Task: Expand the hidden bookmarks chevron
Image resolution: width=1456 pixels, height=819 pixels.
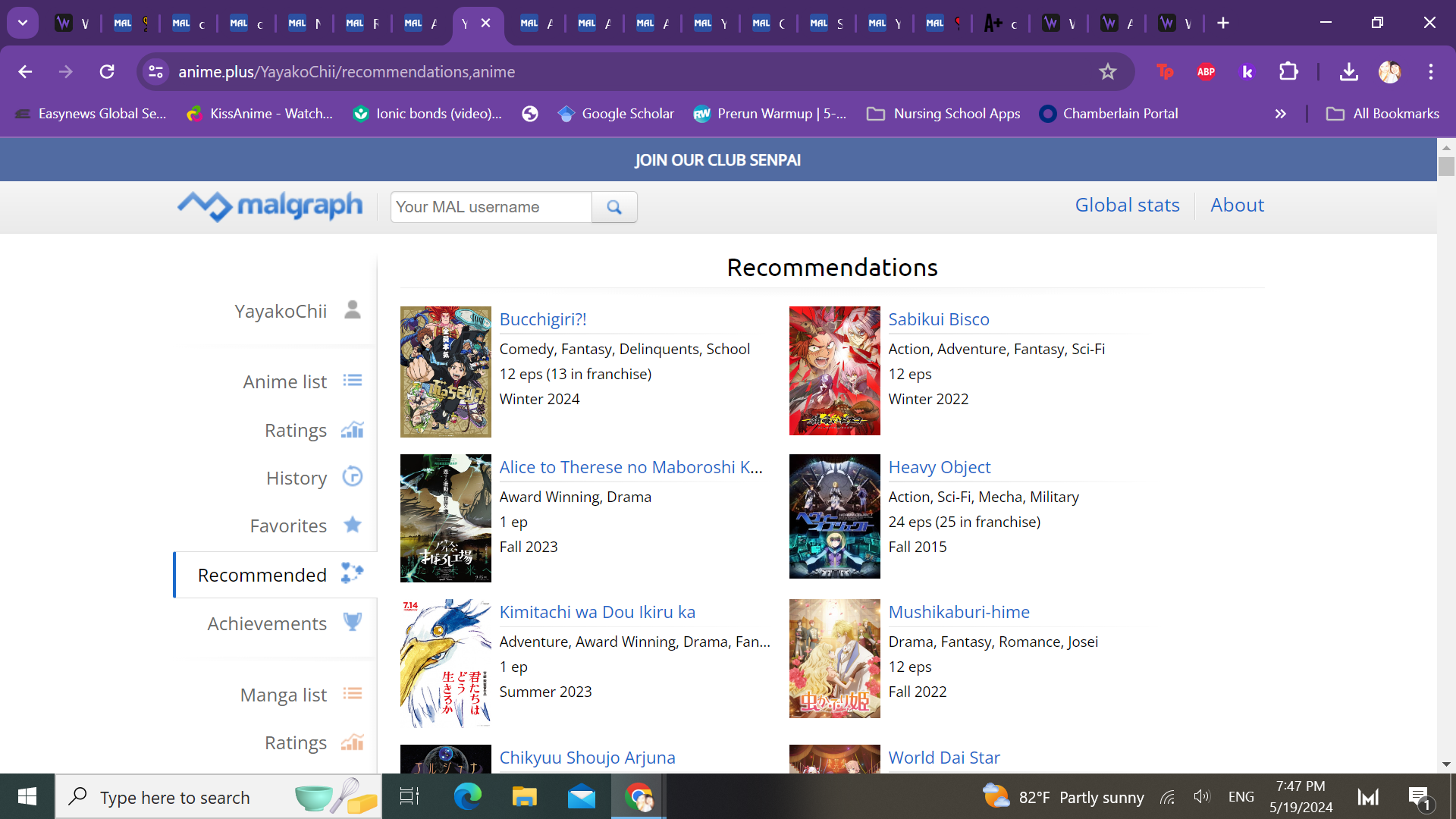Action: [x=1280, y=114]
